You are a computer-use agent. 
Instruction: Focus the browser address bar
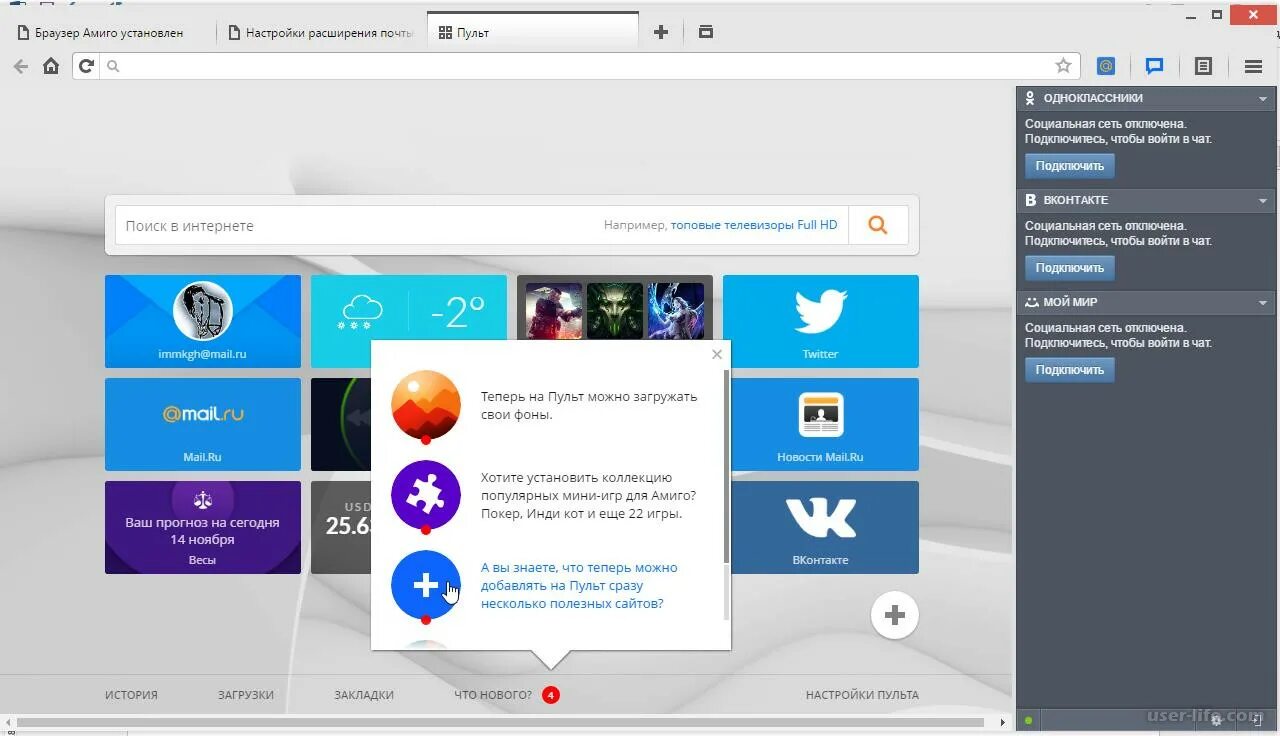point(580,66)
